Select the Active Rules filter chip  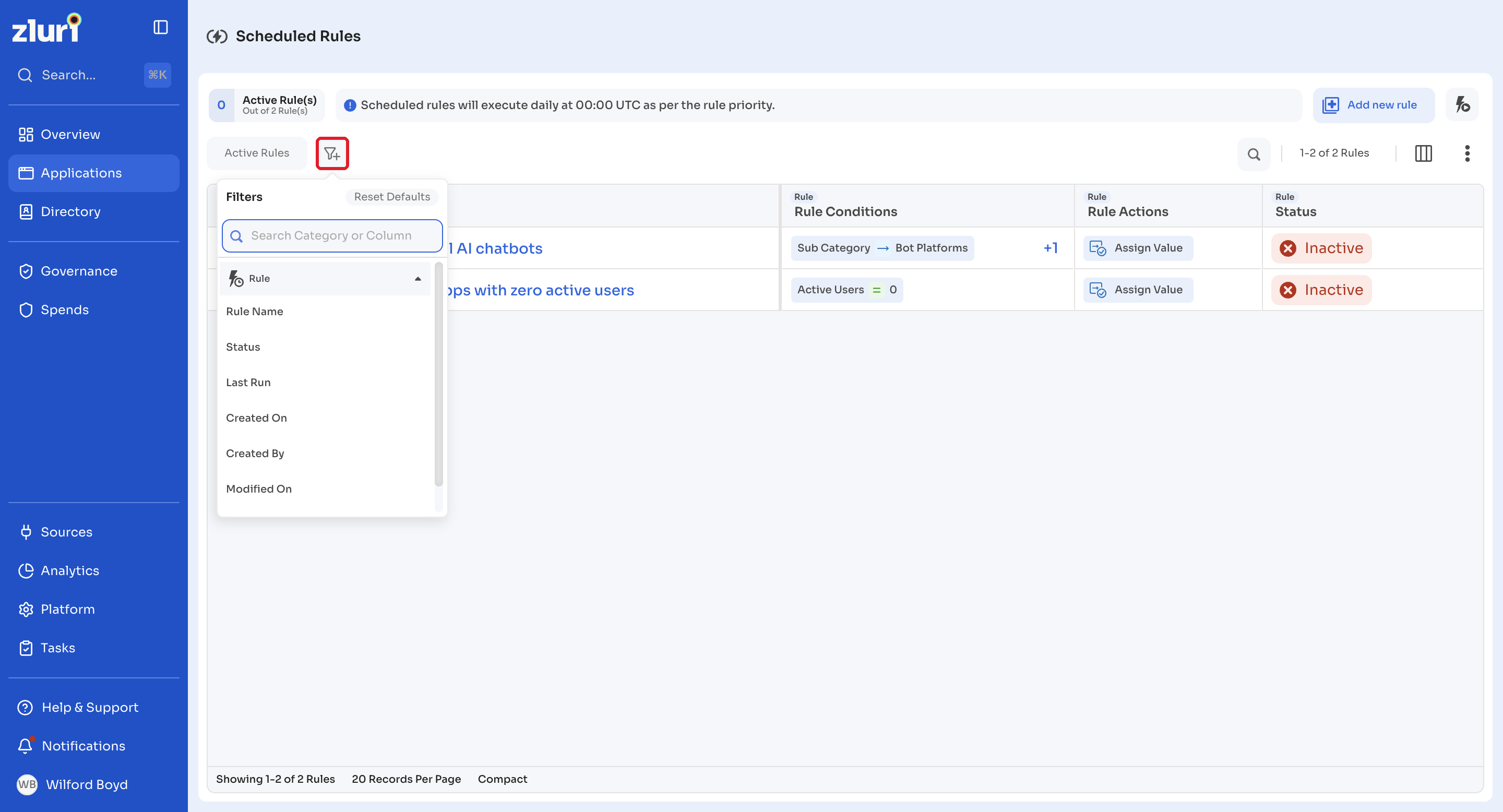click(x=257, y=153)
